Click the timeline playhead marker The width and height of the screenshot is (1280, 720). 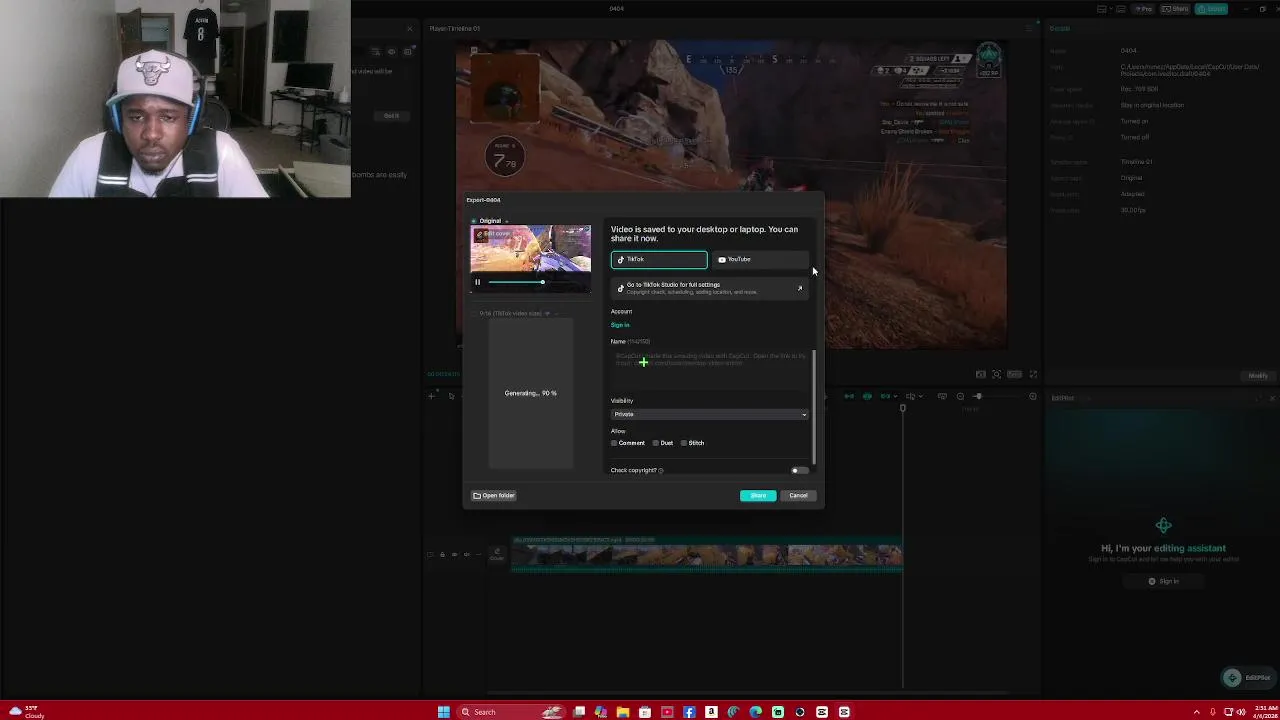click(x=902, y=407)
